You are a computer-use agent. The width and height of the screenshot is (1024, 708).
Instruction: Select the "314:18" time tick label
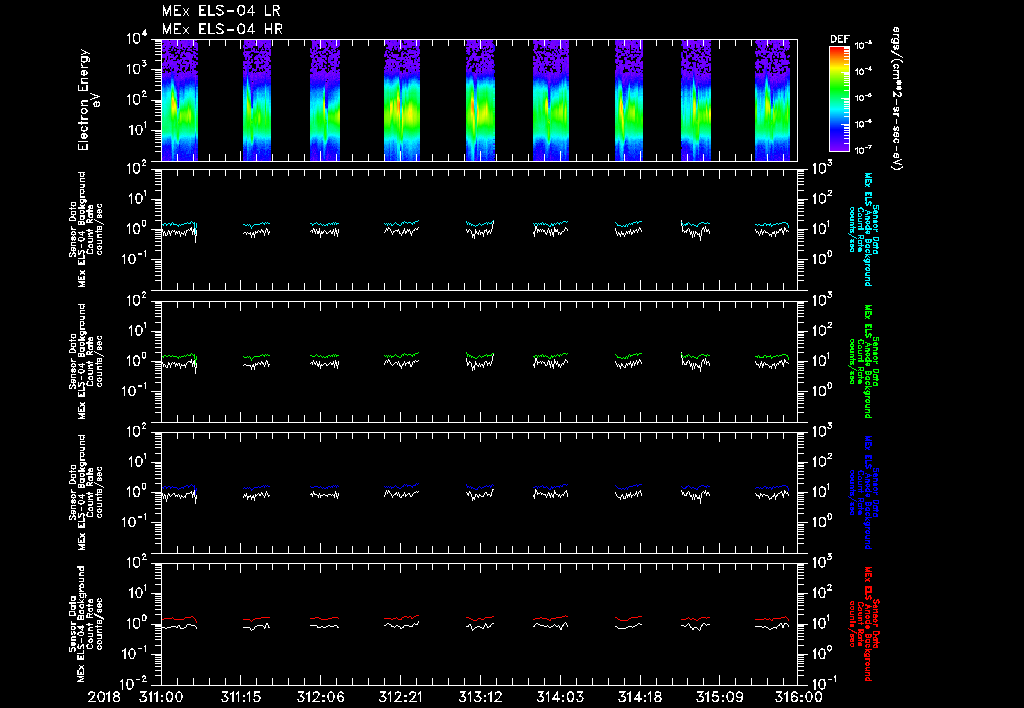[x=639, y=698]
